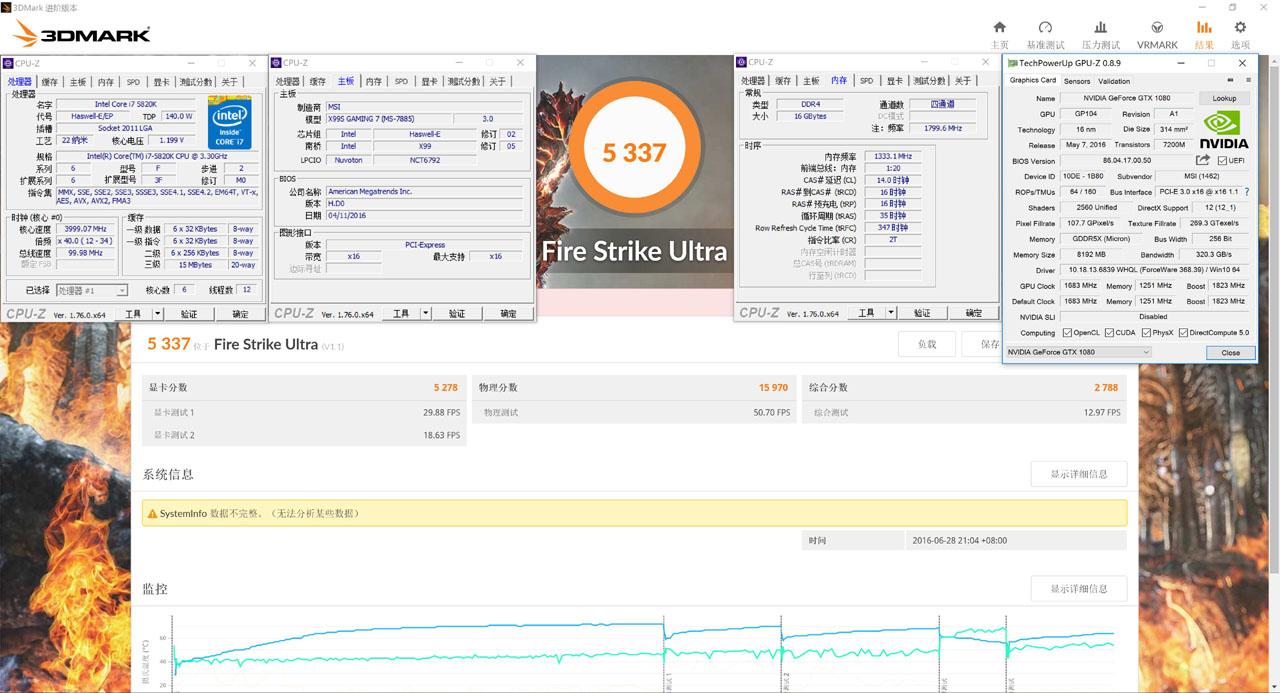The width and height of the screenshot is (1280, 693).
Task: Click the 显卡测试 2 result 18.63 FPS
Action: pos(441,435)
